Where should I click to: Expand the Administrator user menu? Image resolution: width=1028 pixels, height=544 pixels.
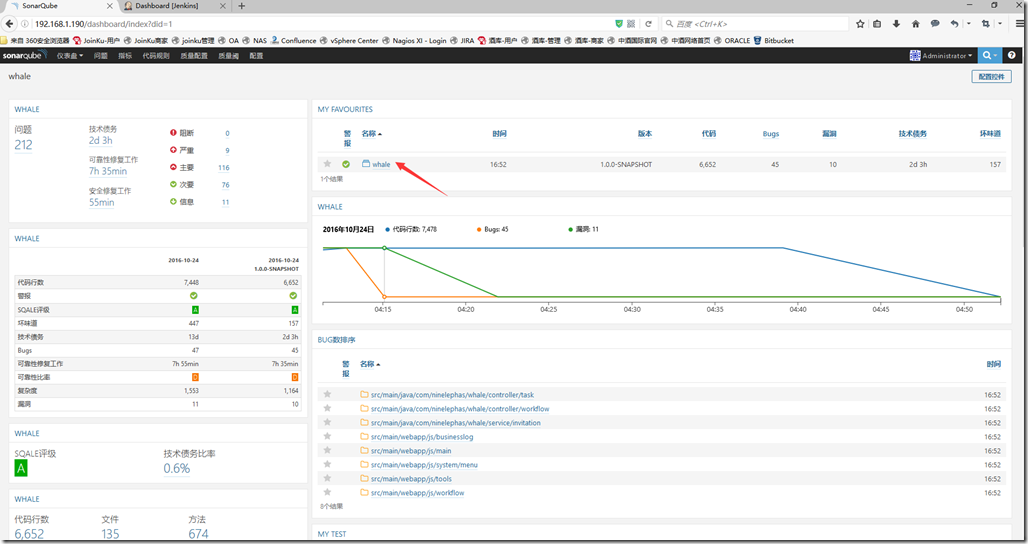[x=941, y=56]
